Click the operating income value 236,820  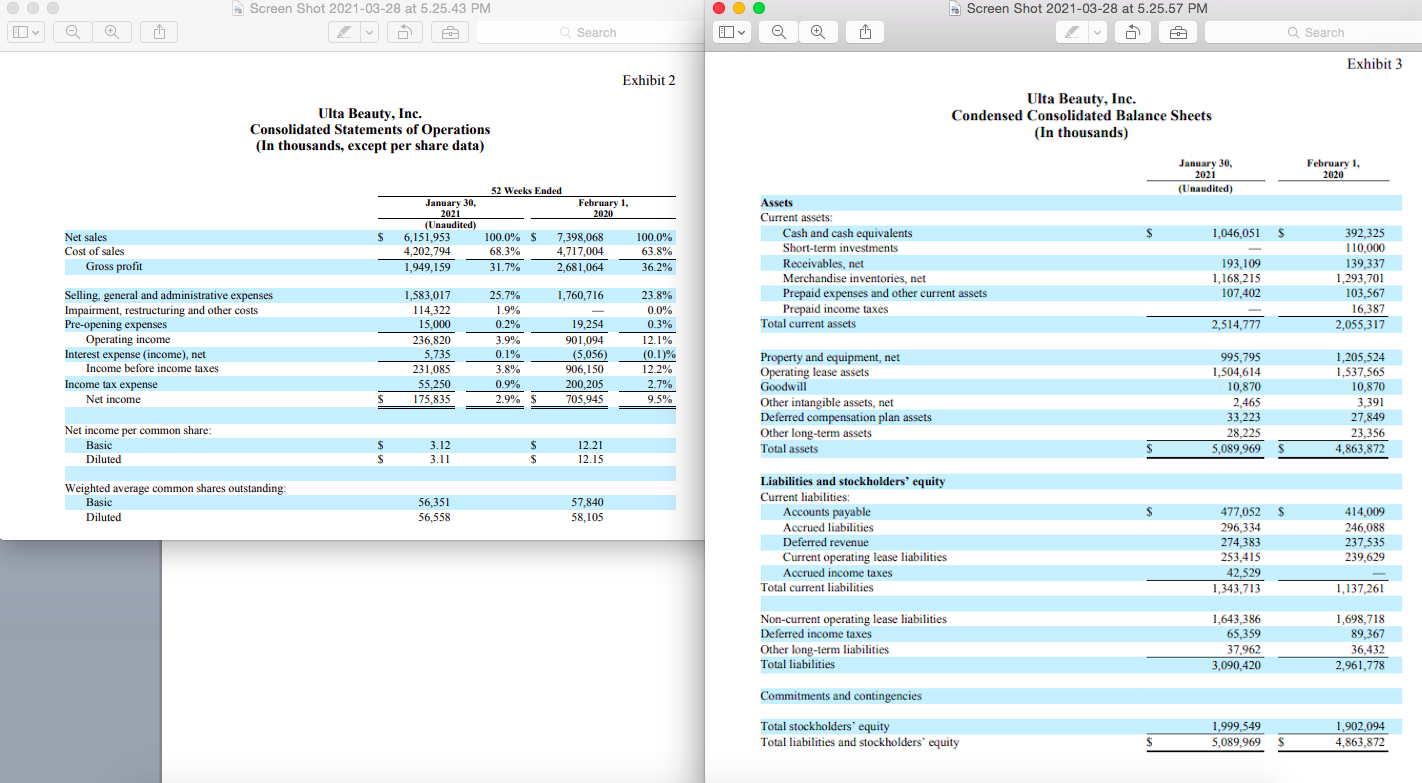[431, 340]
